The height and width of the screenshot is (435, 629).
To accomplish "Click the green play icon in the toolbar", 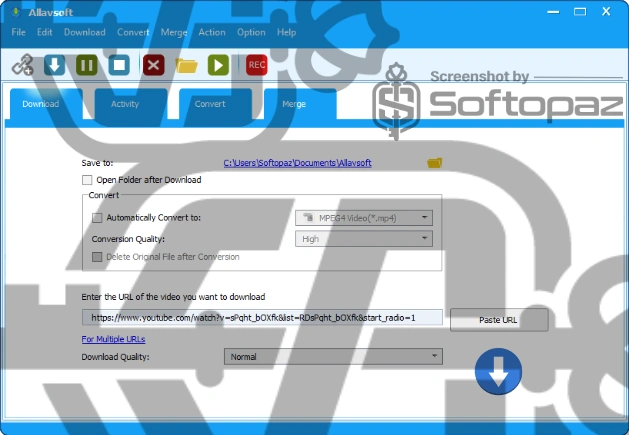I will [218, 65].
